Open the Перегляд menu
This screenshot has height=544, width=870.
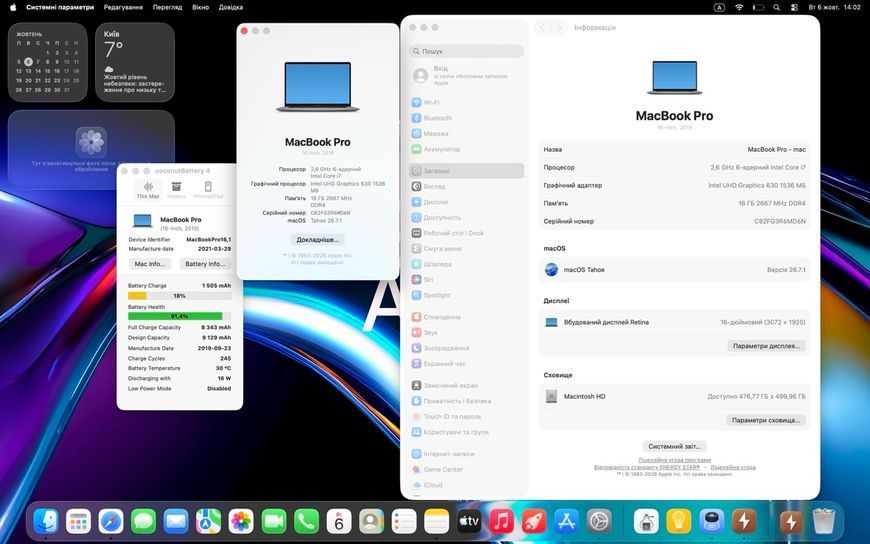tap(167, 7)
